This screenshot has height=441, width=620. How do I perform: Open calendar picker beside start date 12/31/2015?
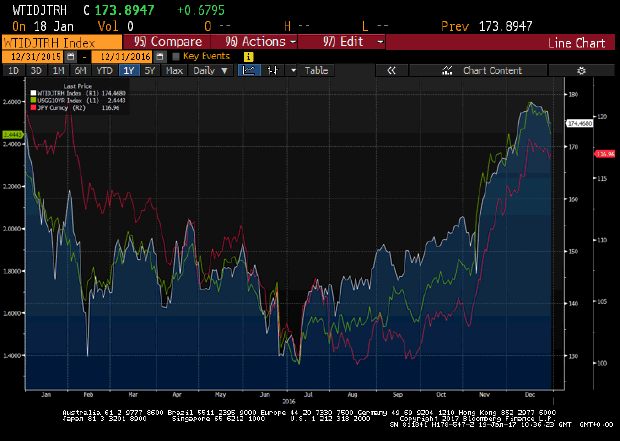click(70, 56)
